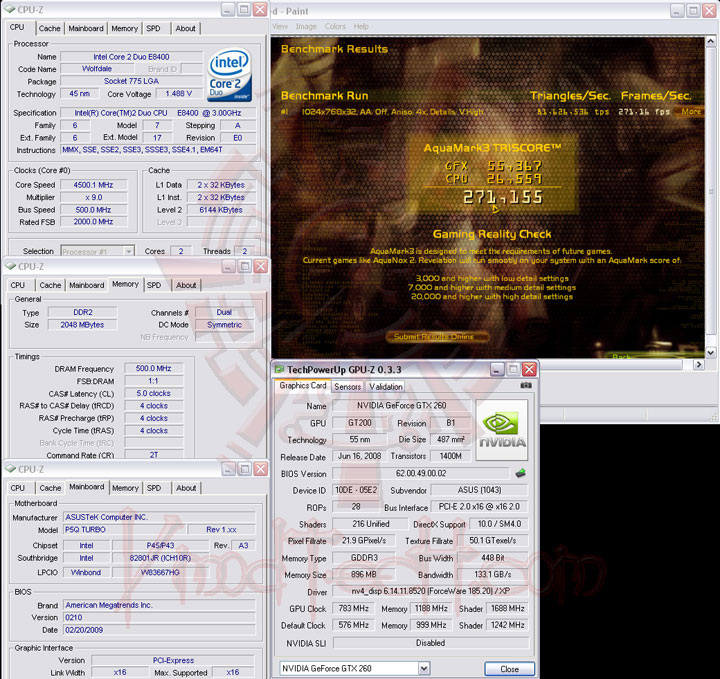Open the SPD tab in the Memory CPU-Z window
Viewport: 720px width, 679px height.
tap(154, 285)
